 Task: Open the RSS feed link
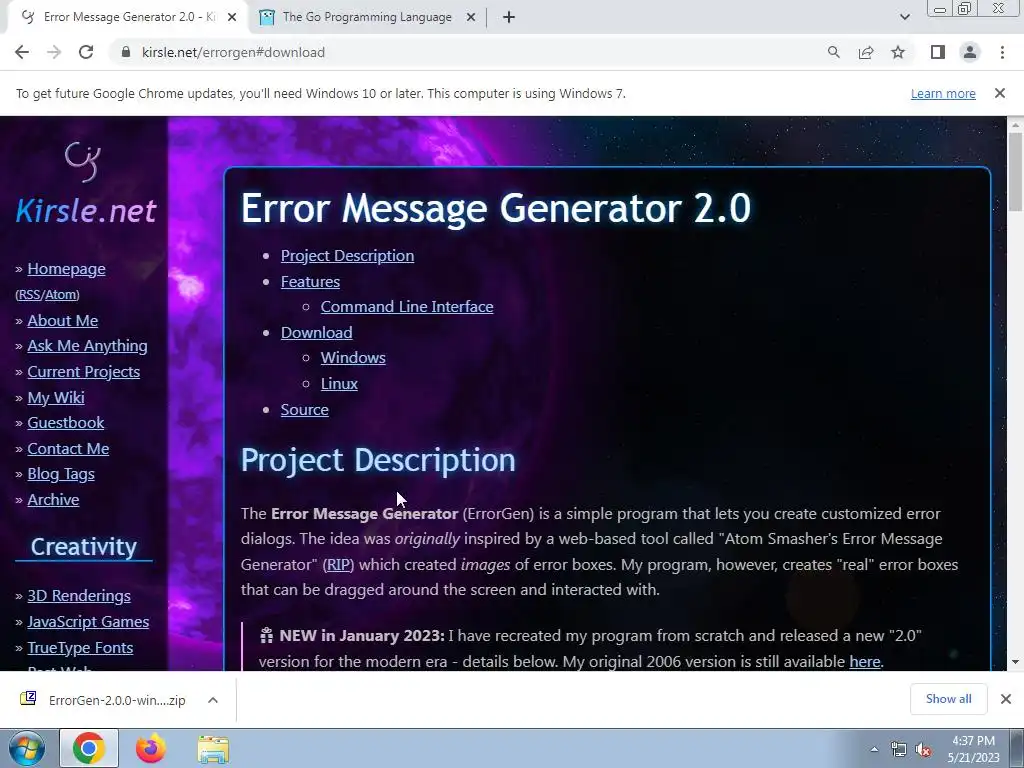29,295
